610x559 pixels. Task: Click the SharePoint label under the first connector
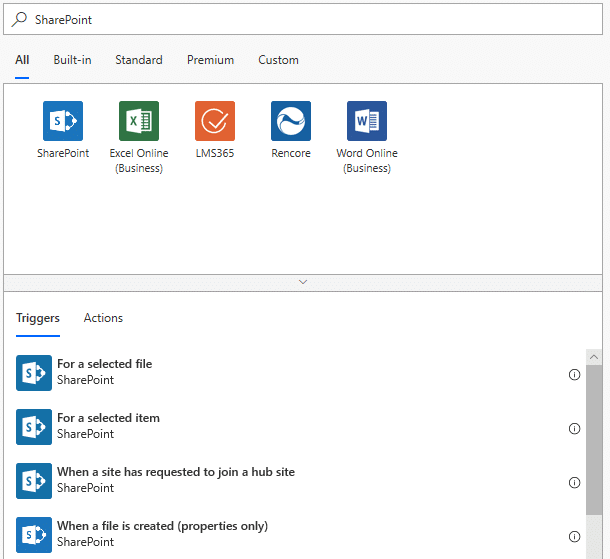click(x=63, y=153)
